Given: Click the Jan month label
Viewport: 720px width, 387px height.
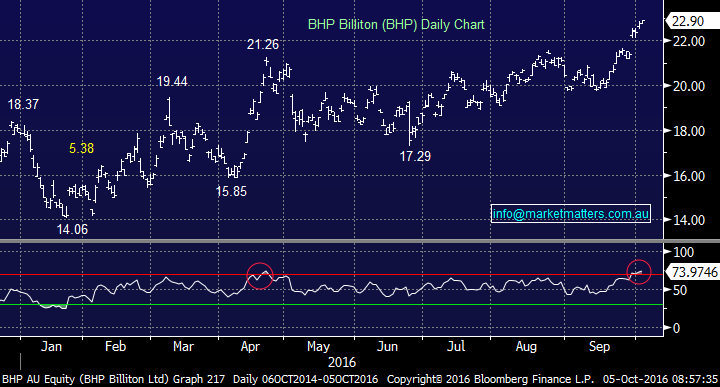Looking at the screenshot, I should (x=51, y=346).
